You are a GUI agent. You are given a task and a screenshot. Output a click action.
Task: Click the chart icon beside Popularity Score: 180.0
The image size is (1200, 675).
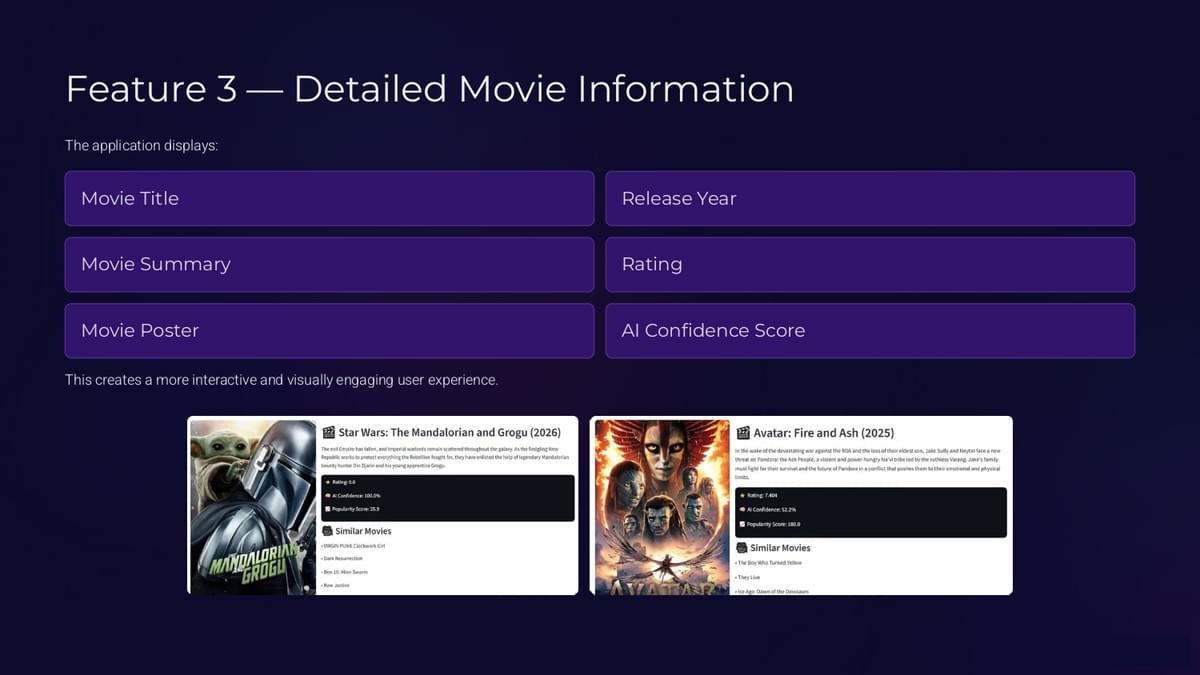click(x=742, y=524)
